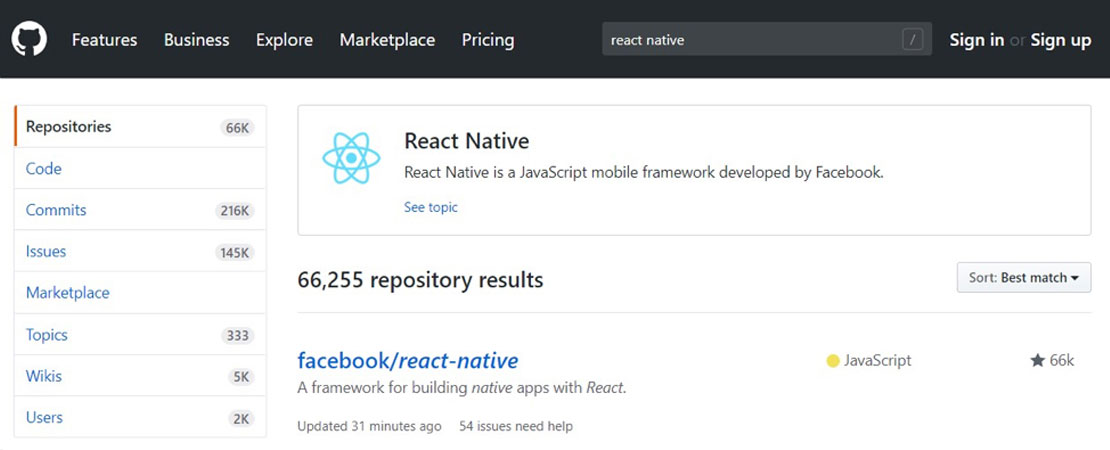Select Repositories in the sidebar
The height and width of the screenshot is (450, 1110).
[140, 127]
